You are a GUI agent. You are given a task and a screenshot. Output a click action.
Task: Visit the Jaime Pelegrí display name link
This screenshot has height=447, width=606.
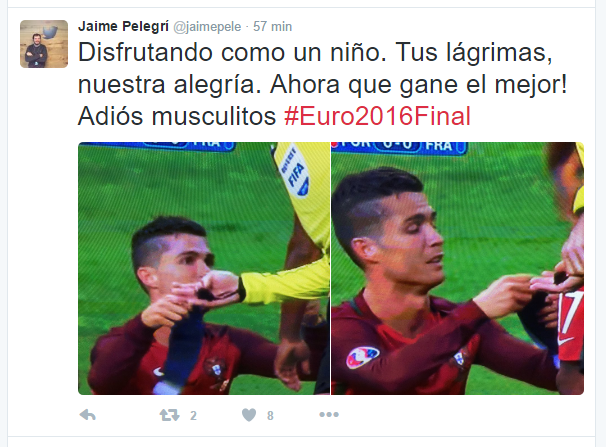(x=123, y=26)
